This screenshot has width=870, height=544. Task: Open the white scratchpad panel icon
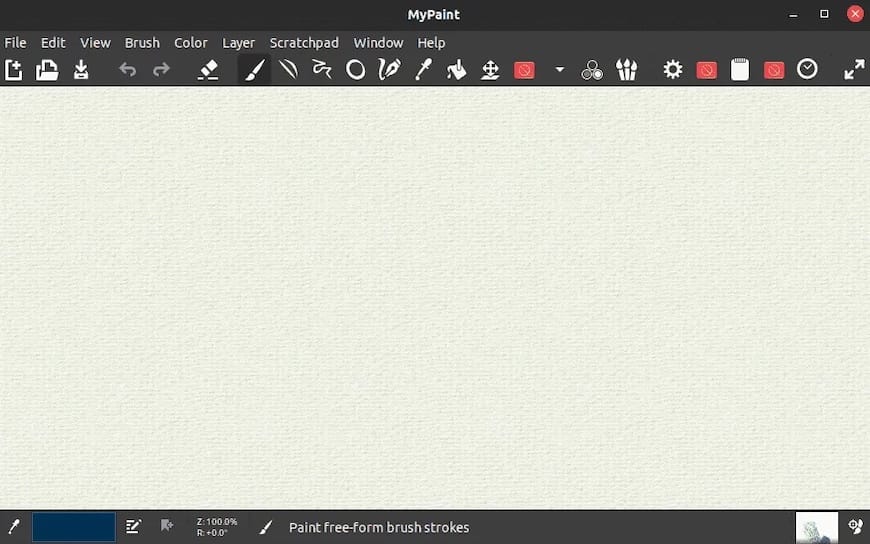coord(740,70)
